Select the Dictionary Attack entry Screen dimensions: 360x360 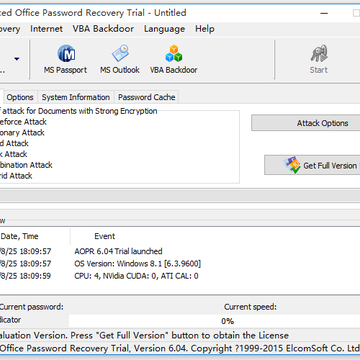pyautogui.click(x=22, y=133)
